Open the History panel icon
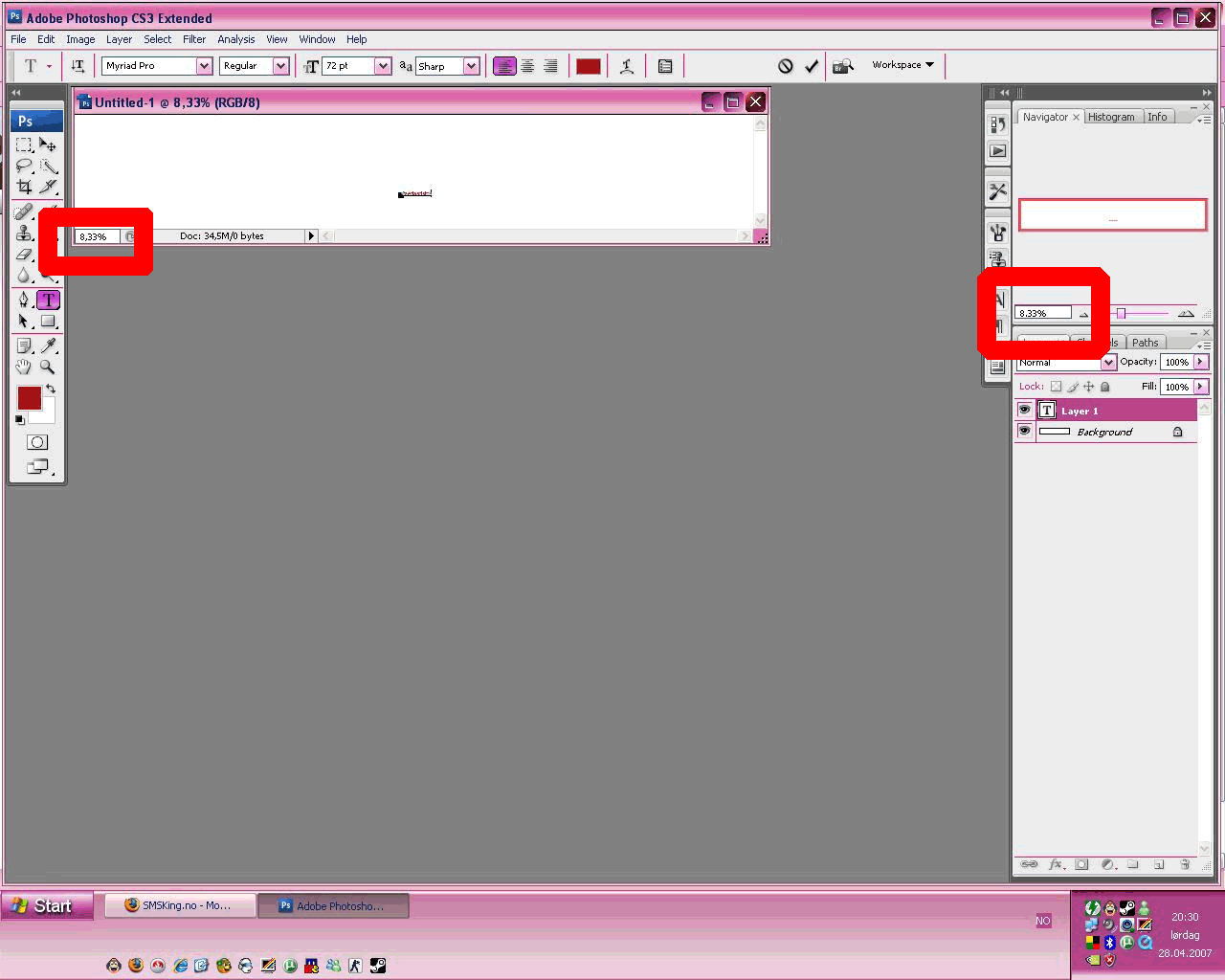1225x980 pixels. 997,124
